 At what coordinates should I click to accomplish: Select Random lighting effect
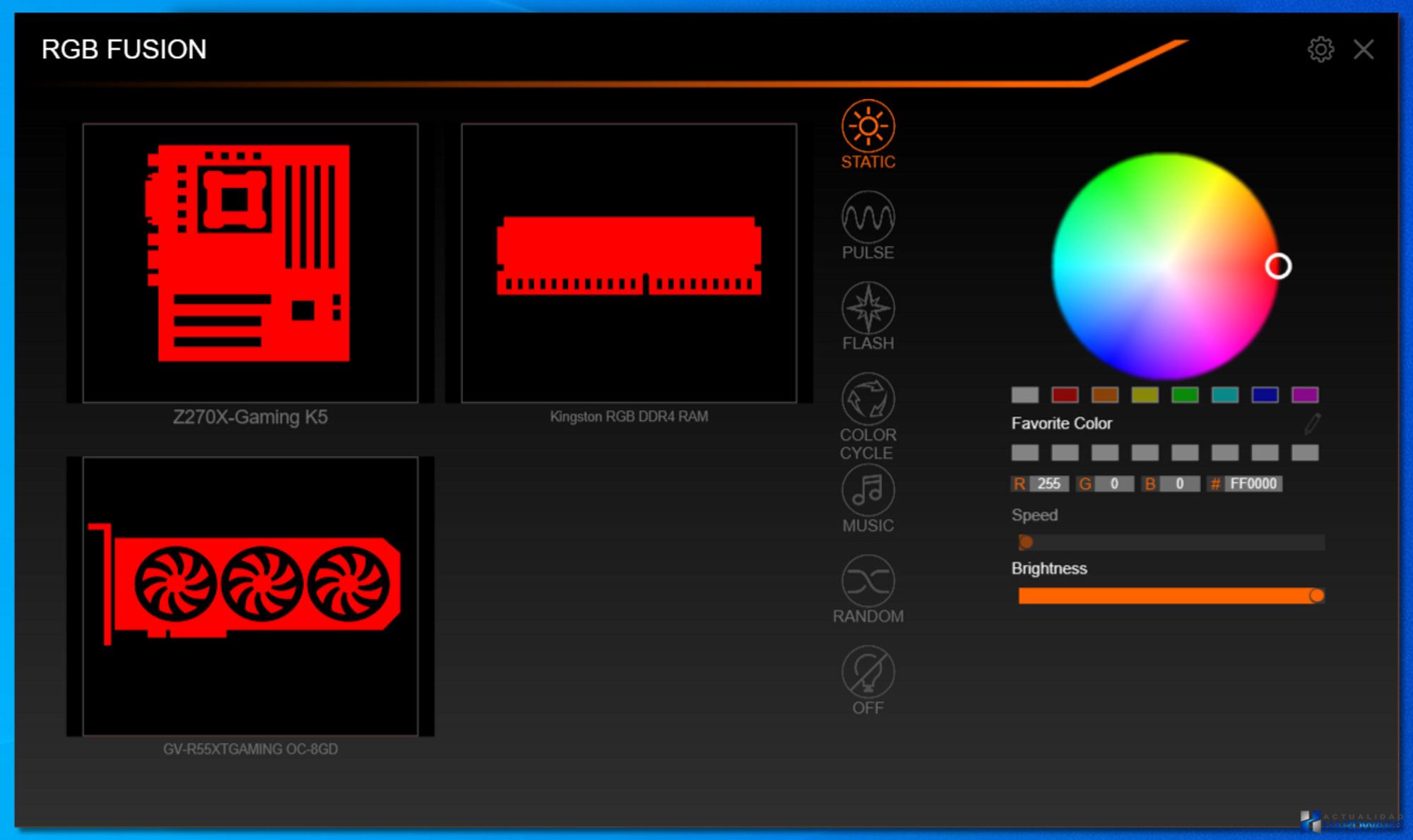868,581
